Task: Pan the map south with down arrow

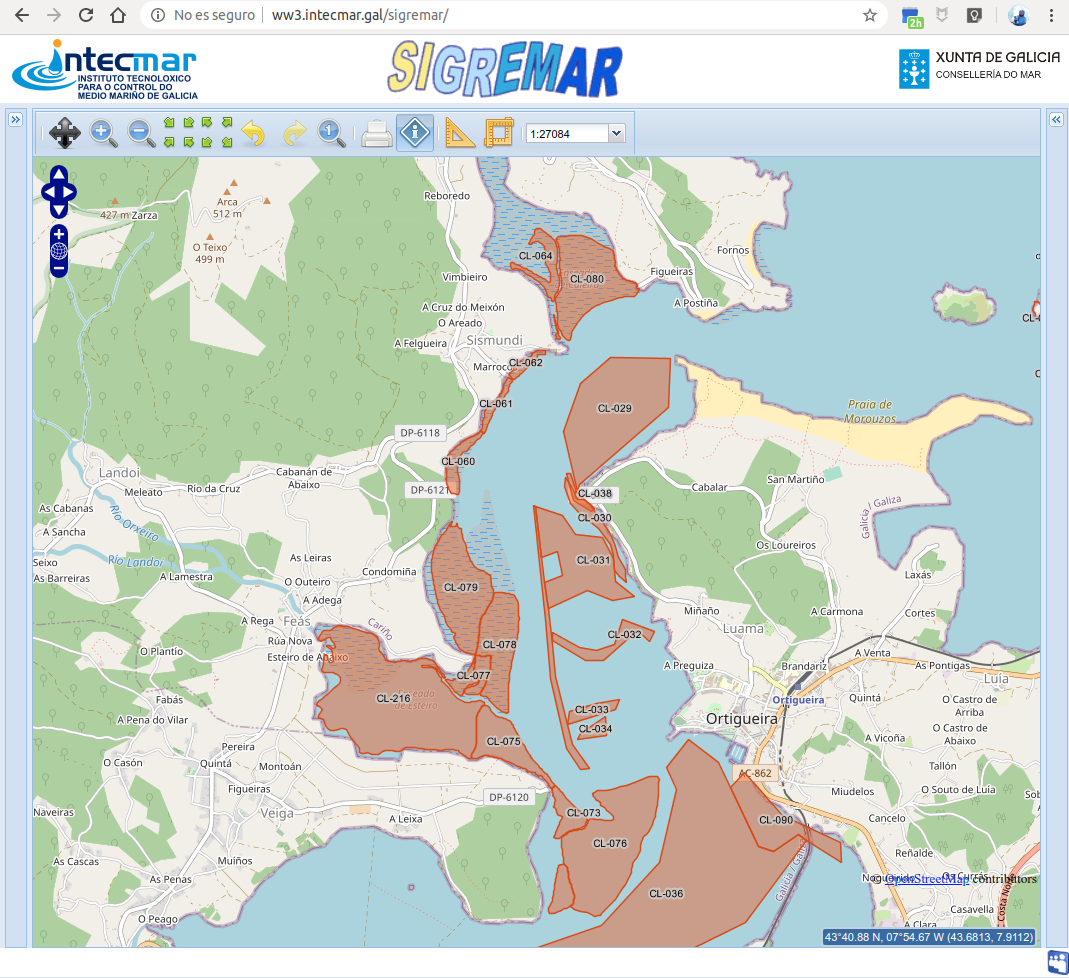Action: click(59, 210)
